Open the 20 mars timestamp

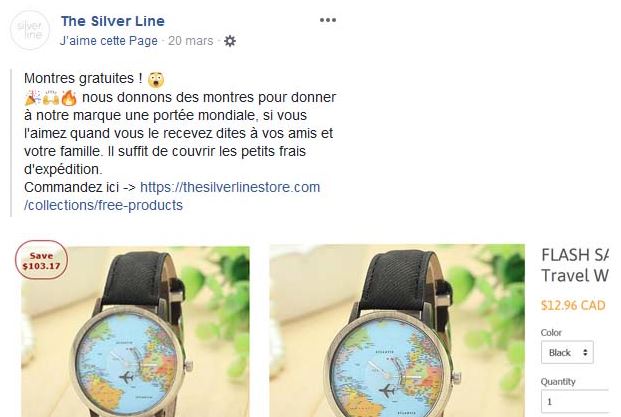[x=190, y=41]
